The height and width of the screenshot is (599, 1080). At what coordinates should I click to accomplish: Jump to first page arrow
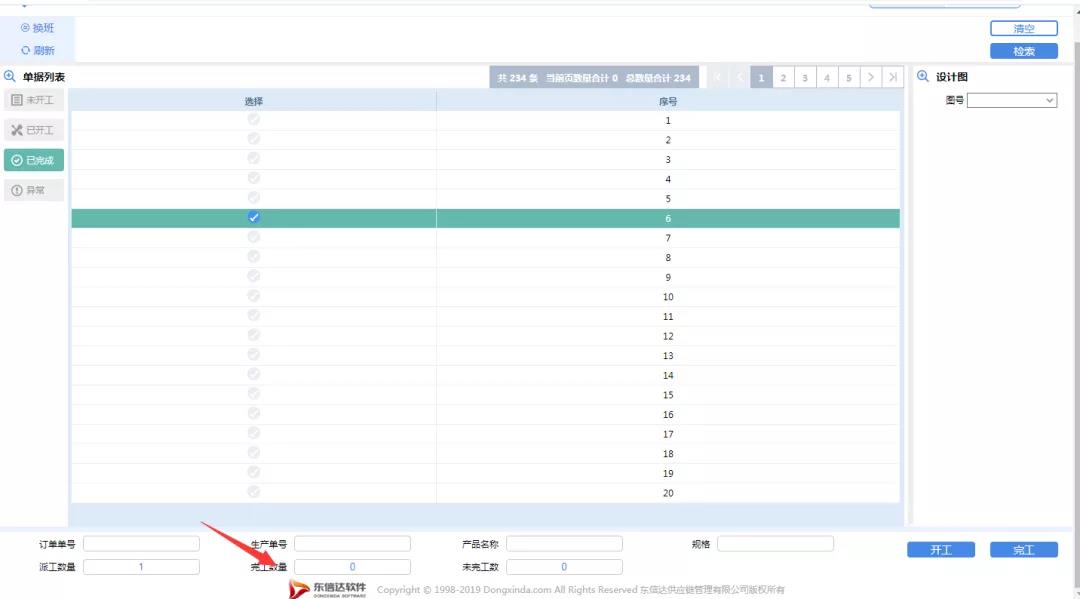[718, 78]
